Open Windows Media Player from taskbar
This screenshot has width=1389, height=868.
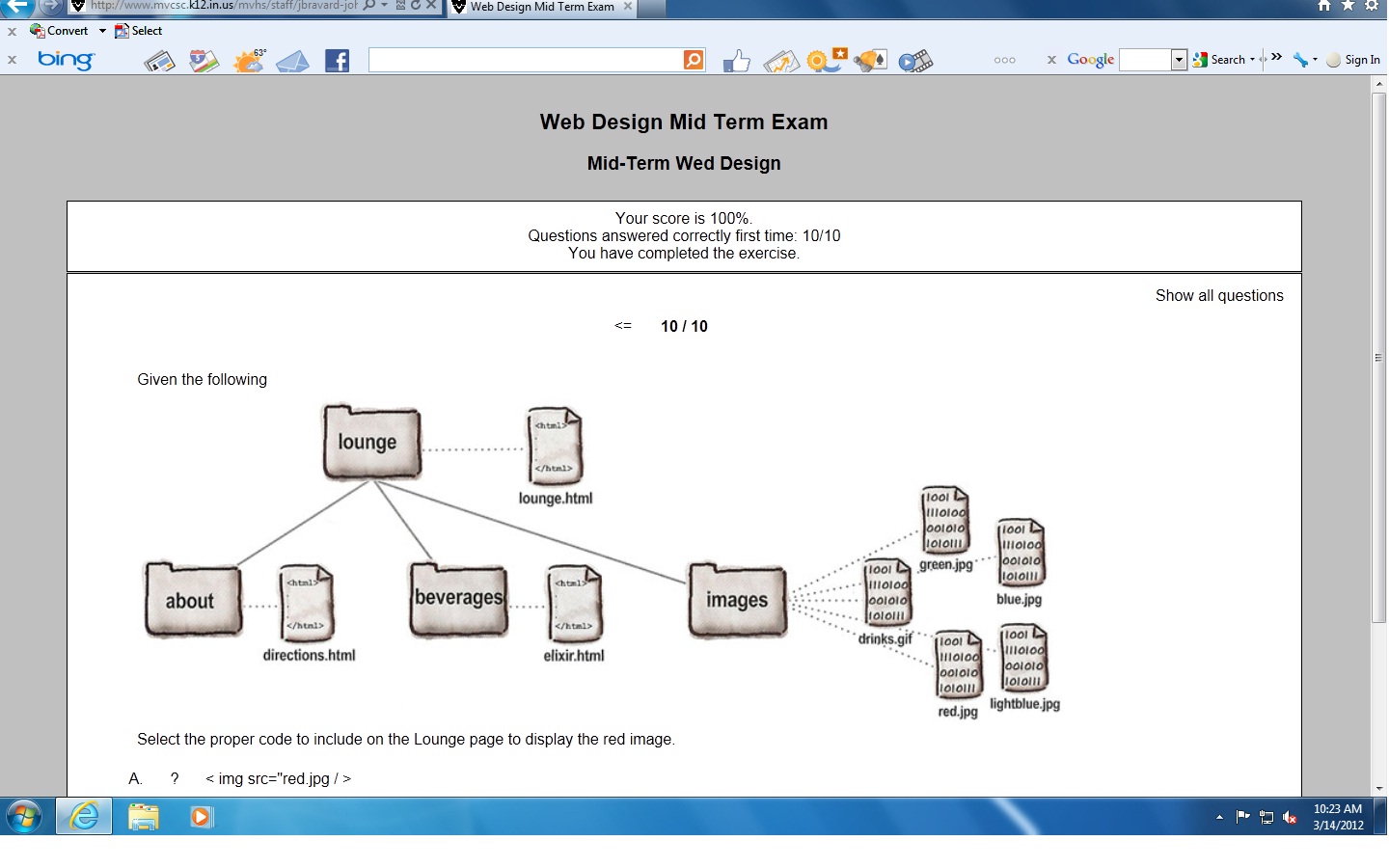point(201,817)
